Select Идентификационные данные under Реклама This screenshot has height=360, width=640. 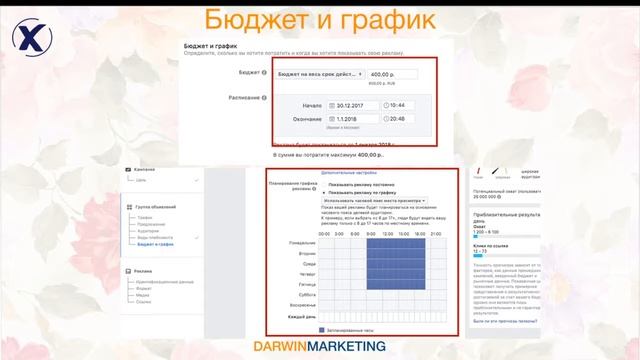165,282
